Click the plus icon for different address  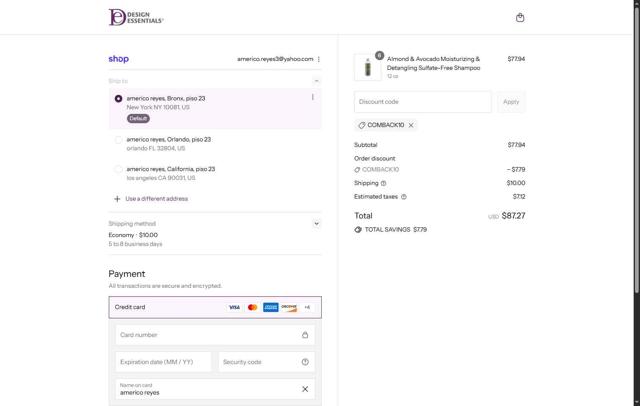coord(117,199)
